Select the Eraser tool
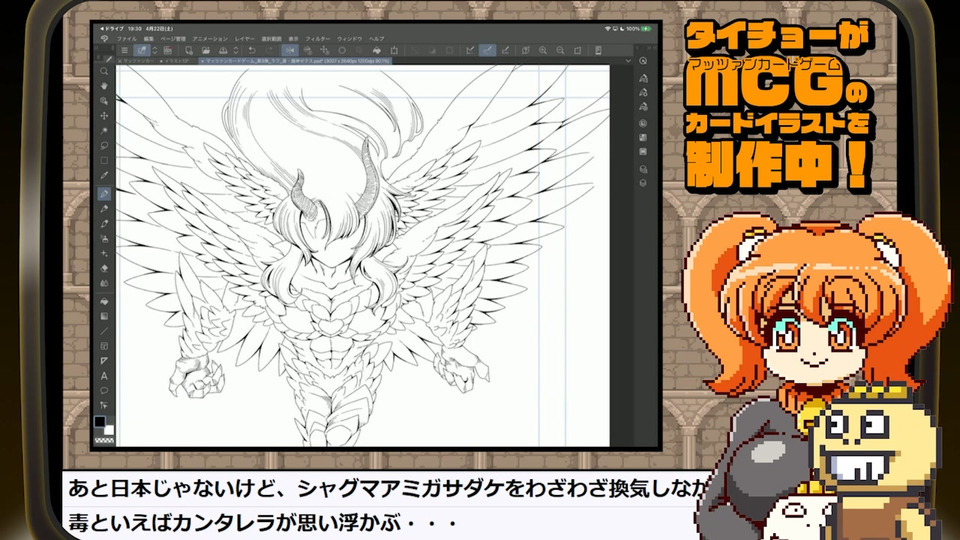This screenshot has width=960, height=540. click(104, 268)
